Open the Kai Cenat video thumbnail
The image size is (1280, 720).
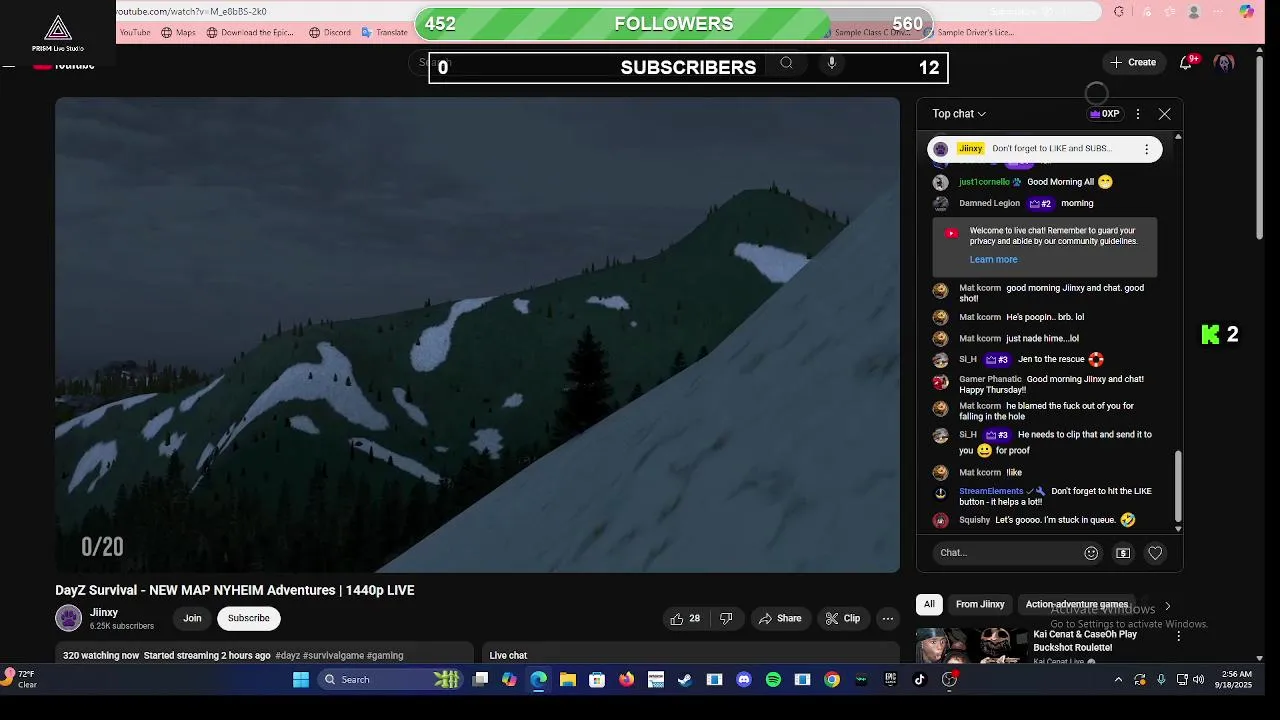click(x=971, y=646)
